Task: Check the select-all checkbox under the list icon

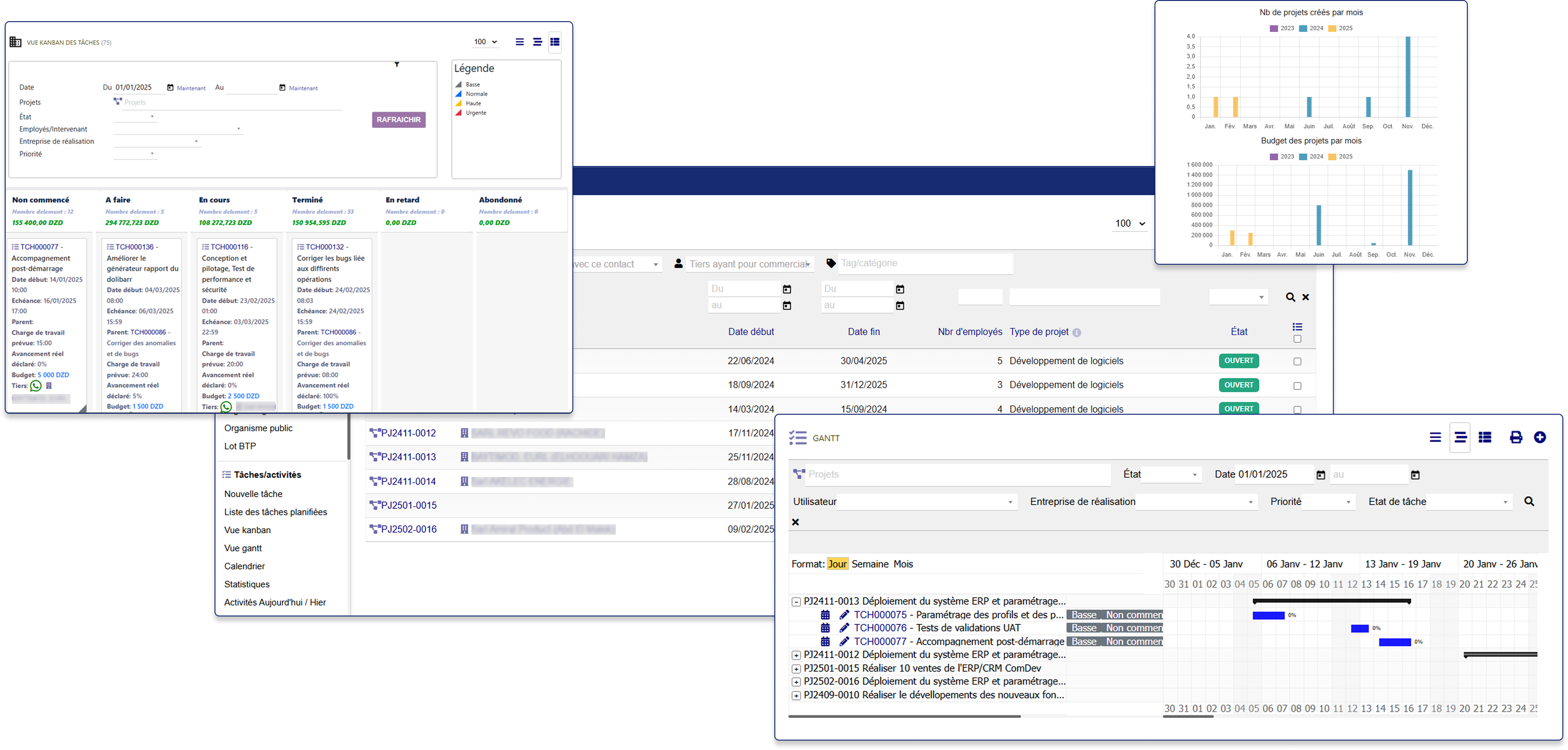Action: point(1297,339)
